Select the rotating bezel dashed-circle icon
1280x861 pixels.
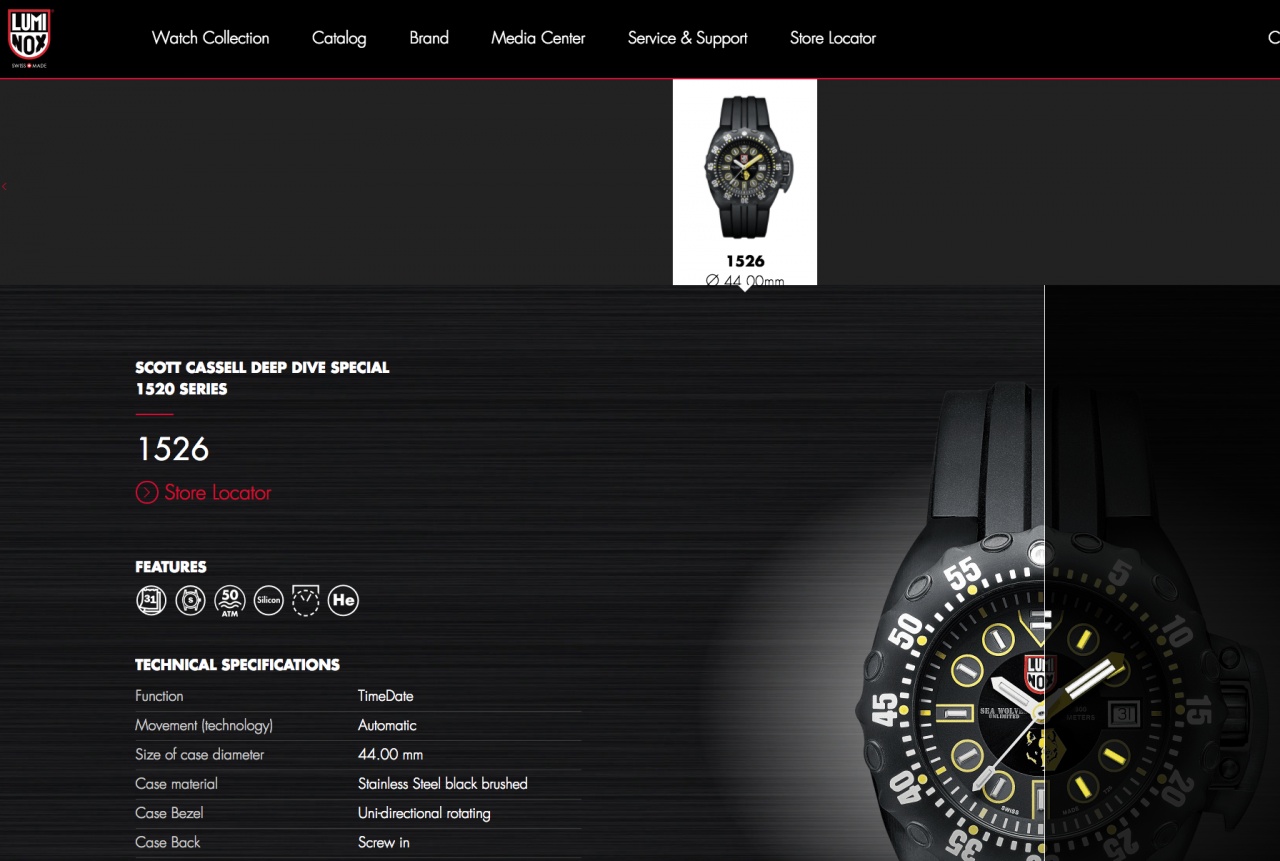point(305,600)
